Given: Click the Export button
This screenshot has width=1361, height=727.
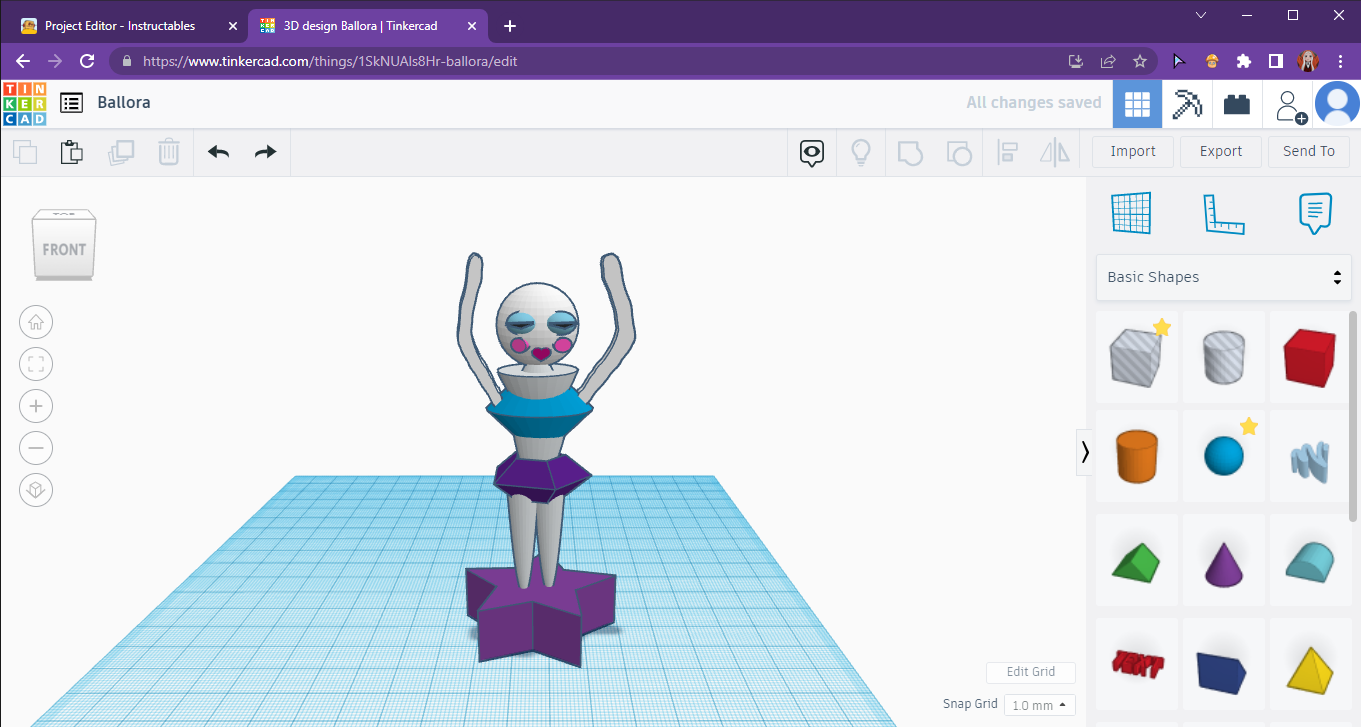Looking at the screenshot, I should click(x=1220, y=151).
